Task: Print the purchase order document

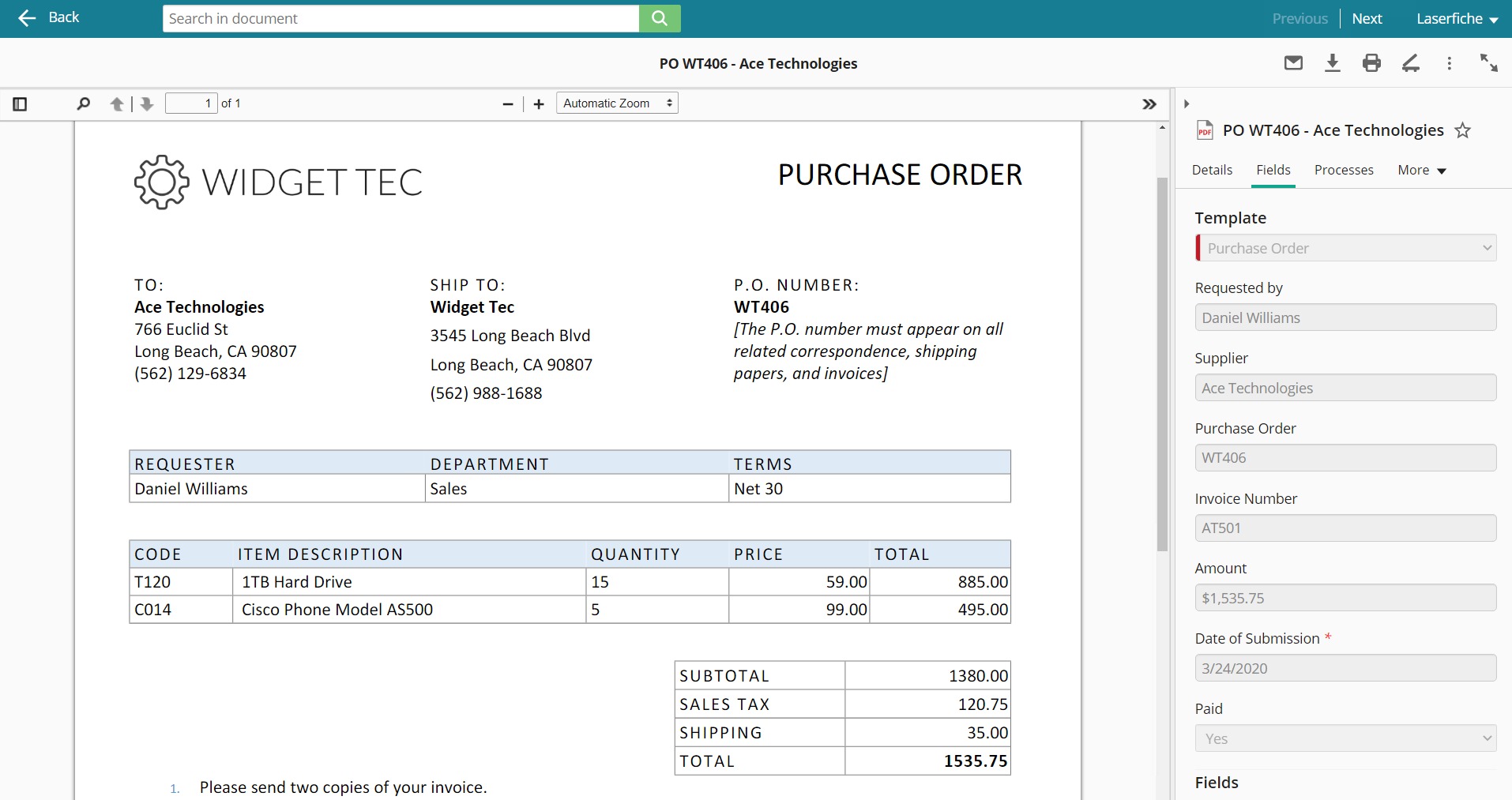Action: pyautogui.click(x=1371, y=63)
